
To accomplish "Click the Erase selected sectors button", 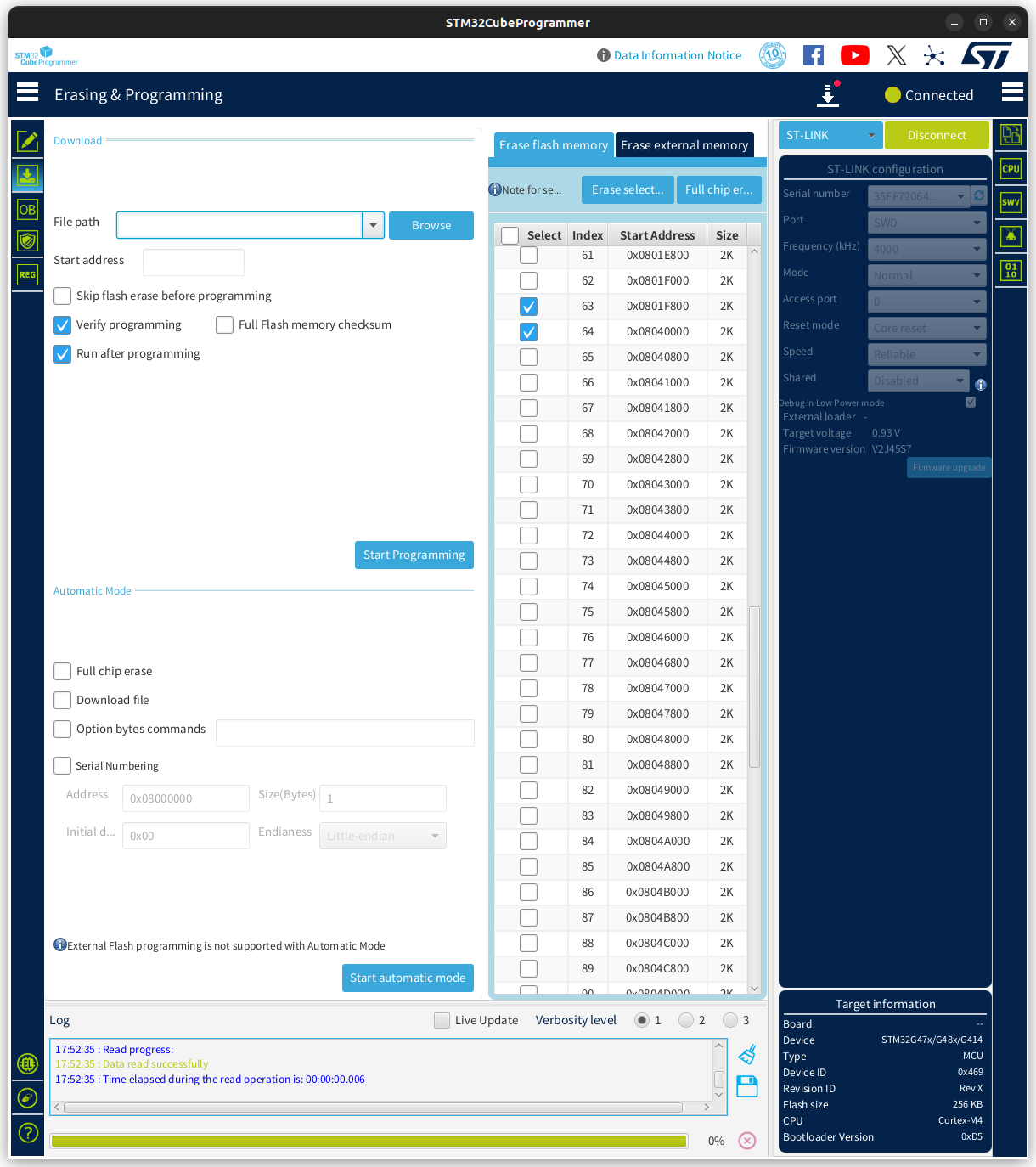I will pyautogui.click(x=628, y=189).
